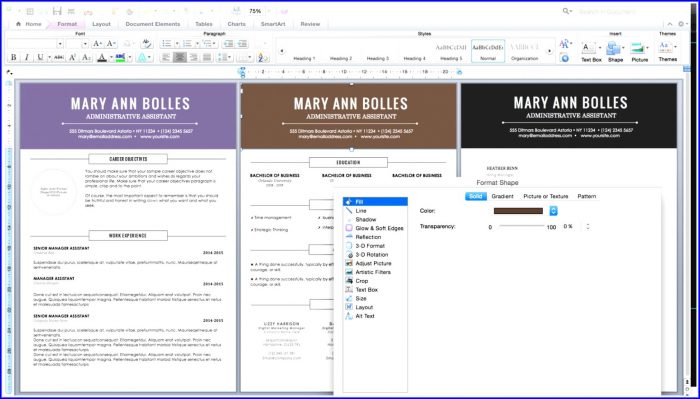
Task: Insert a Shape
Action: 615,51
